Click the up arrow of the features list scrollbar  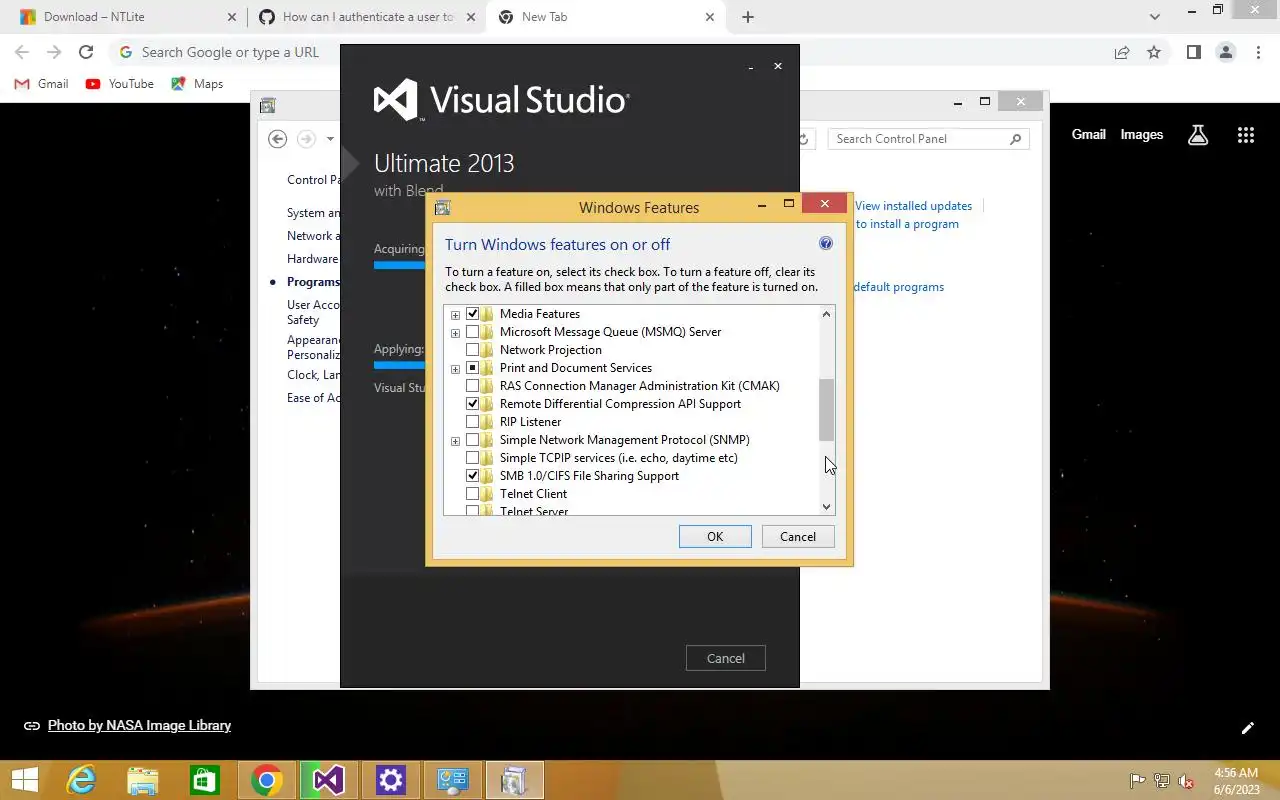tap(826, 314)
